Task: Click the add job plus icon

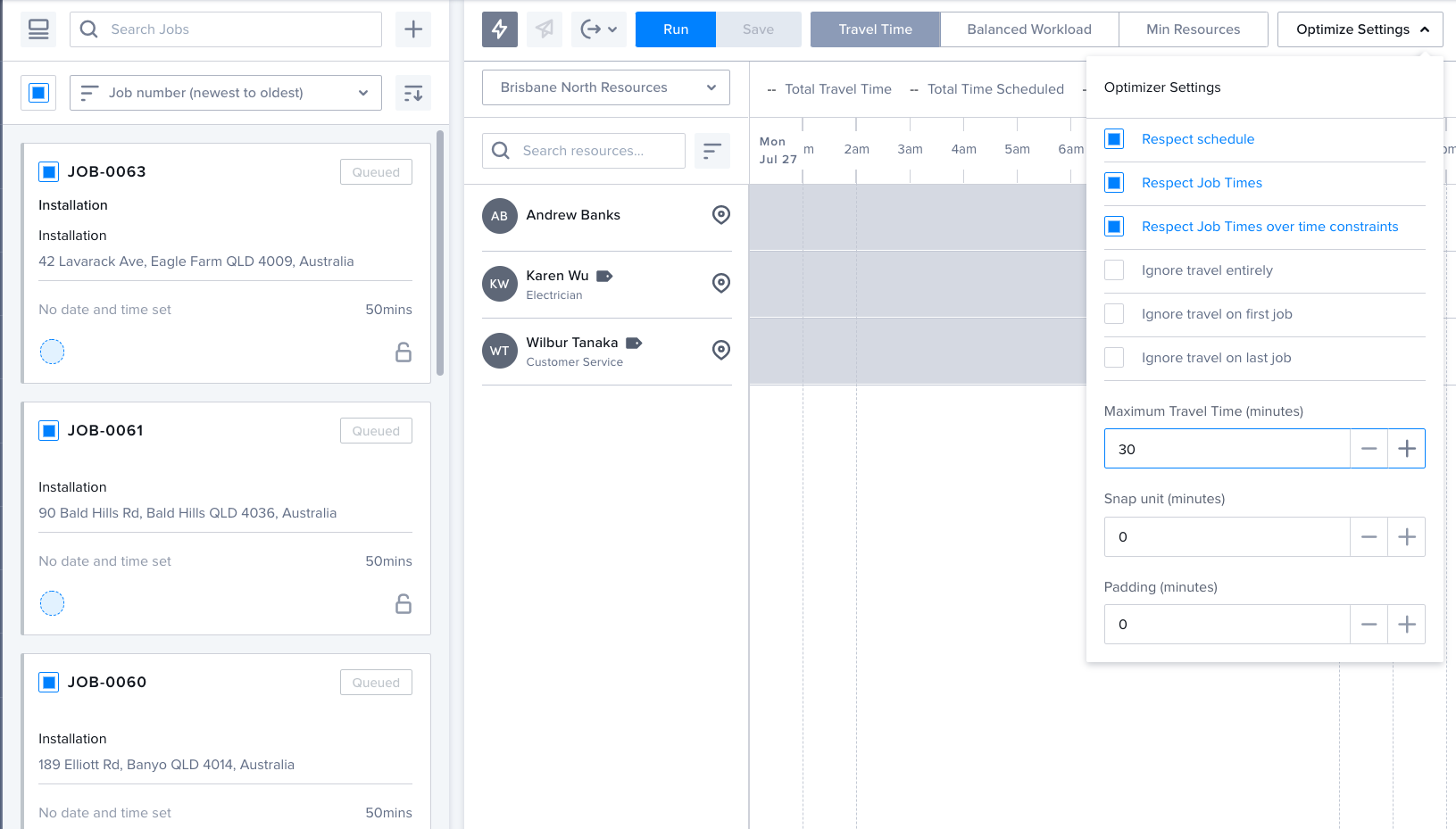Action: pos(413,29)
